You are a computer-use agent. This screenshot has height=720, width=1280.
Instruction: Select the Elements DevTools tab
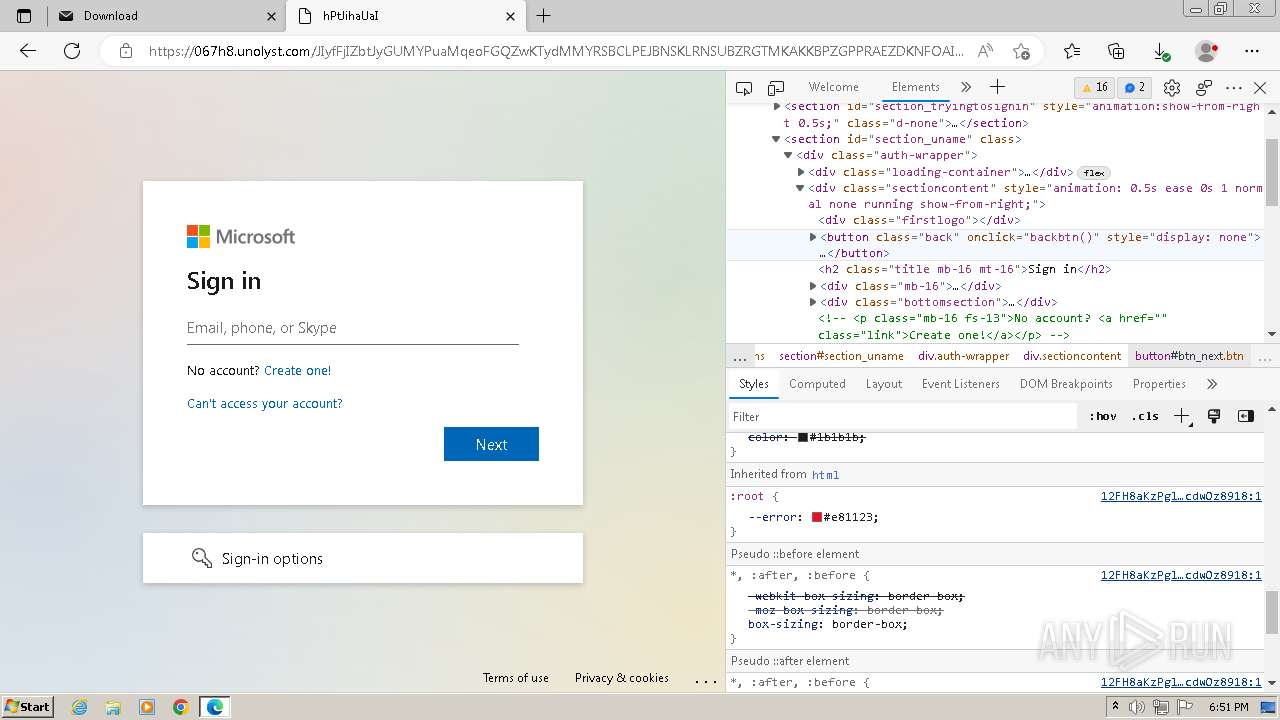coord(916,87)
